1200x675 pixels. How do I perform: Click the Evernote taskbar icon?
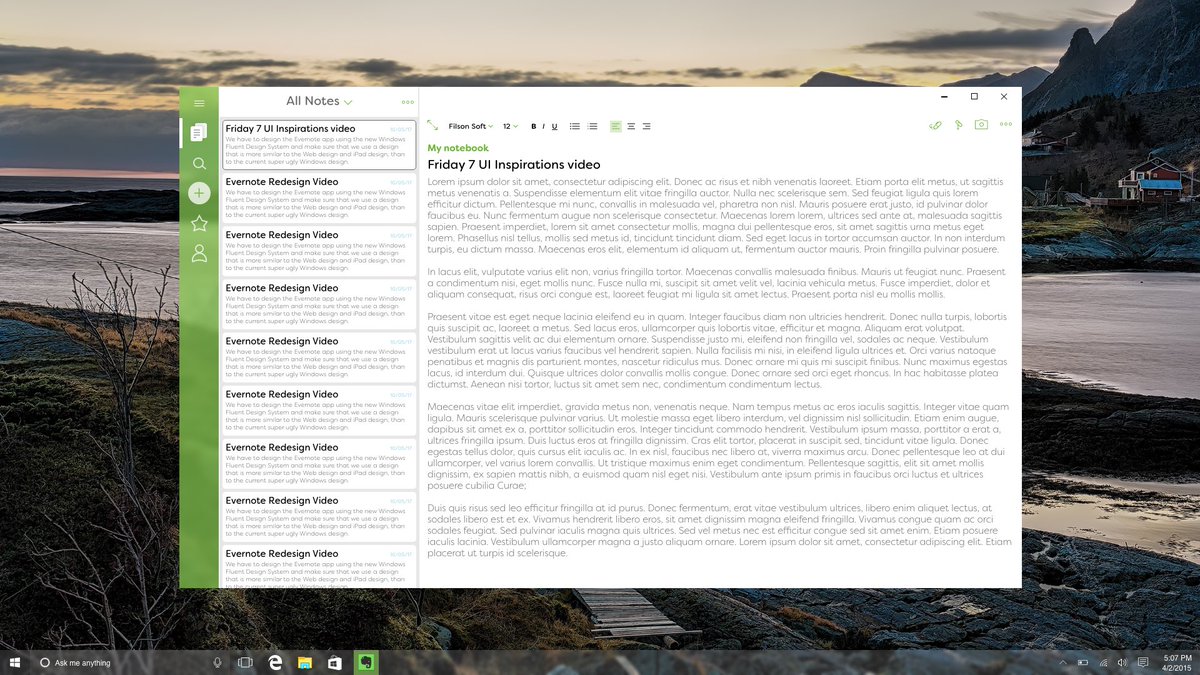pyautogui.click(x=366, y=662)
